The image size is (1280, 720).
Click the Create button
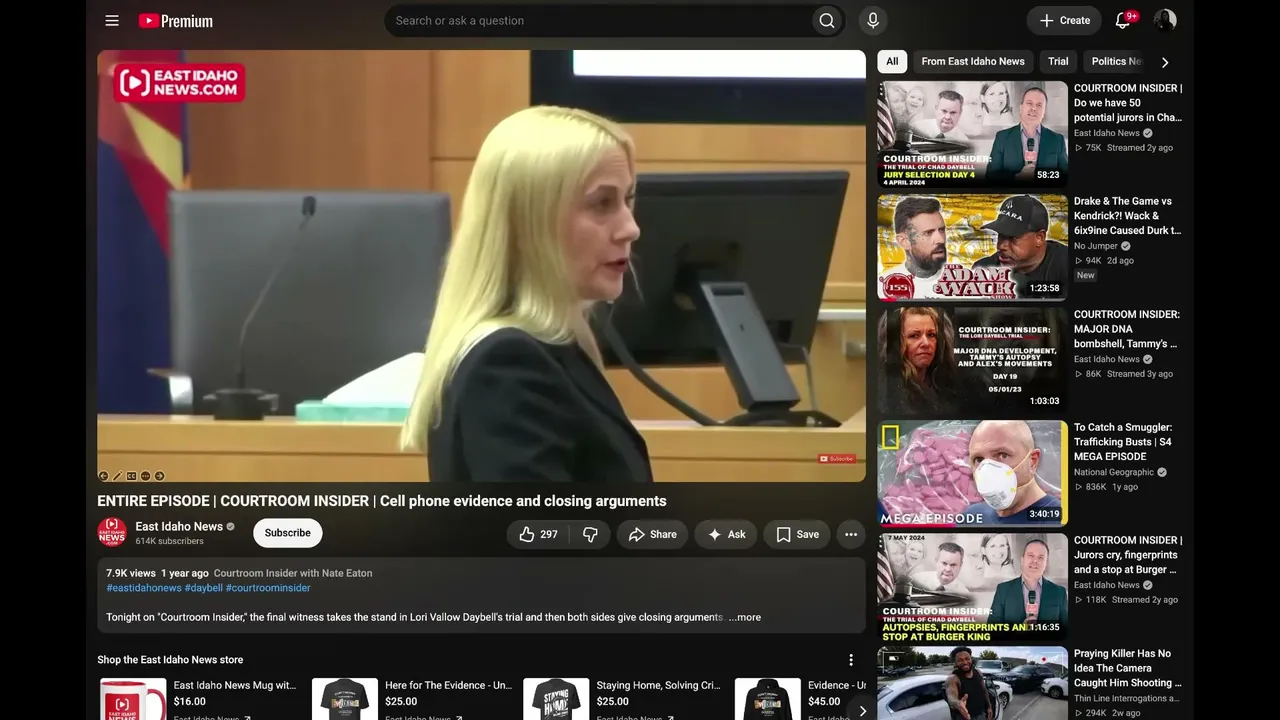[x=1064, y=20]
